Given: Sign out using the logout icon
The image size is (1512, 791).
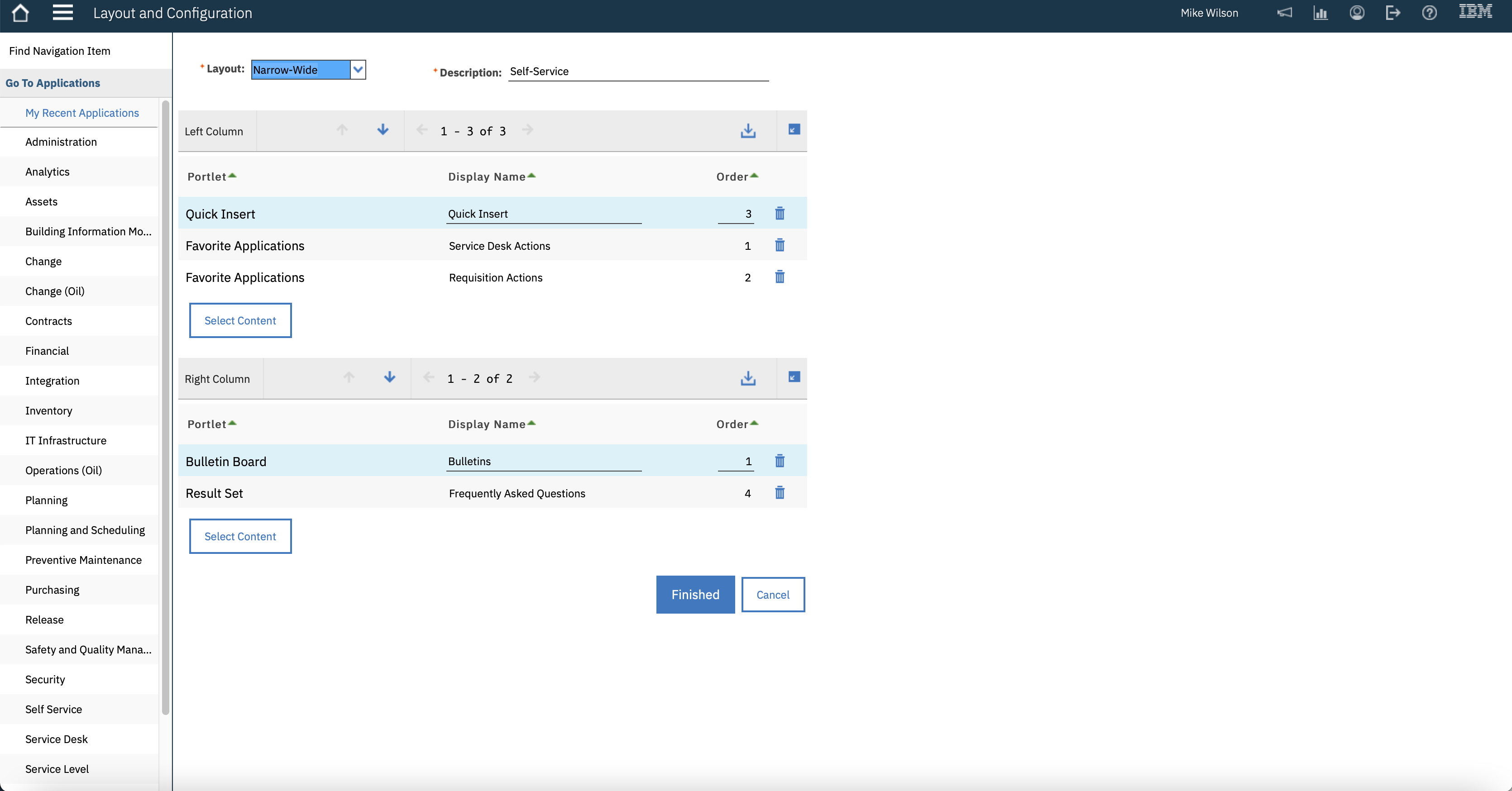Looking at the screenshot, I should (1393, 12).
